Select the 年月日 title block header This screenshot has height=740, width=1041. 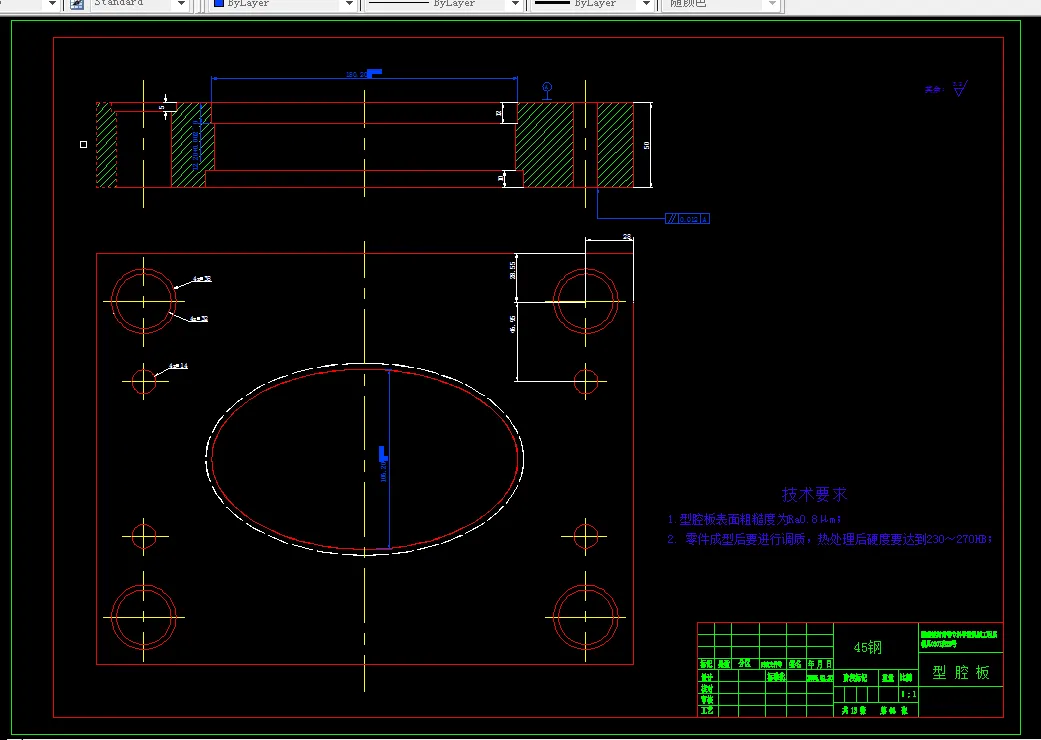coord(819,664)
